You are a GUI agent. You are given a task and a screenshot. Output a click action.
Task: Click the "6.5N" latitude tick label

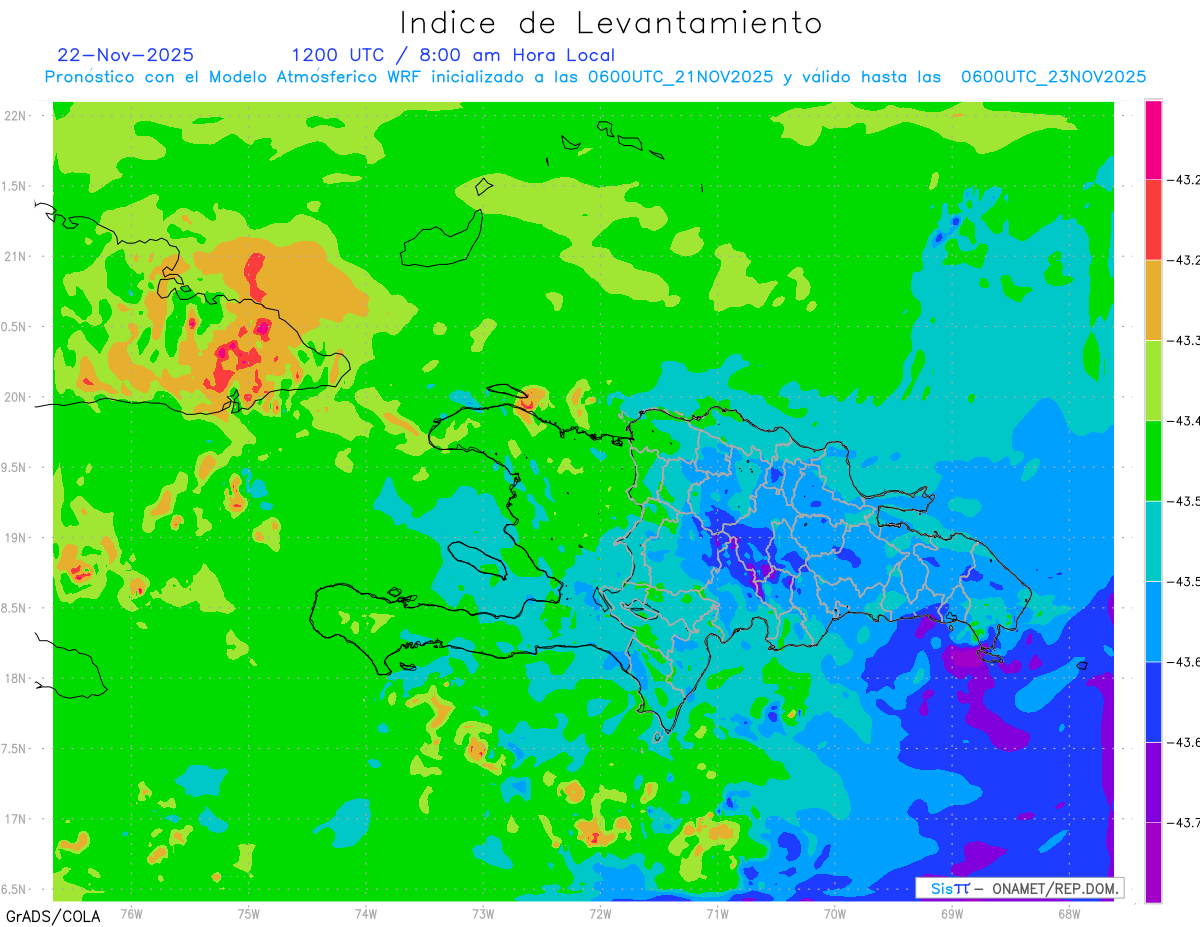(x=14, y=889)
